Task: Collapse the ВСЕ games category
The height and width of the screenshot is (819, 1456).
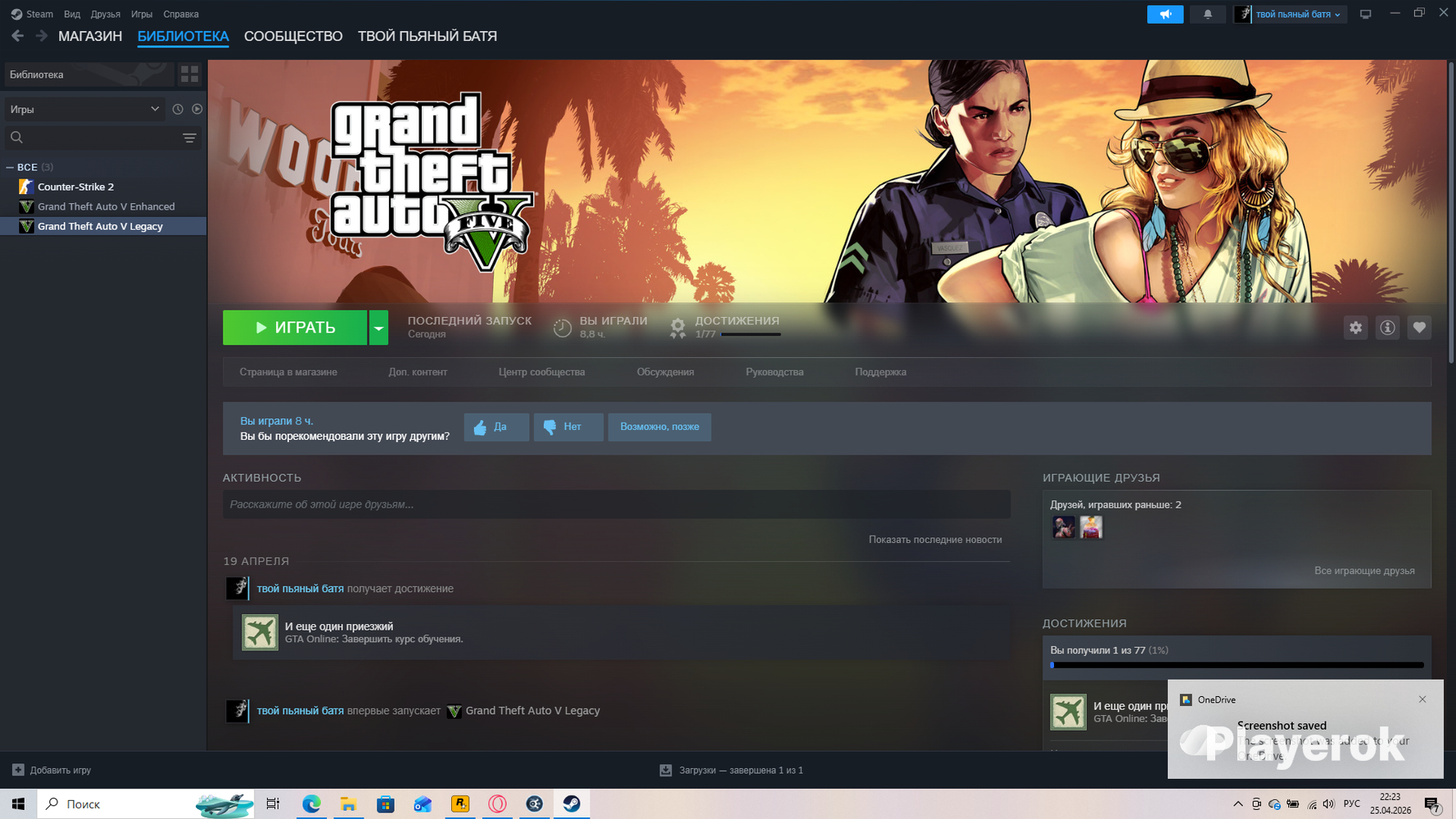Action: click(x=10, y=167)
